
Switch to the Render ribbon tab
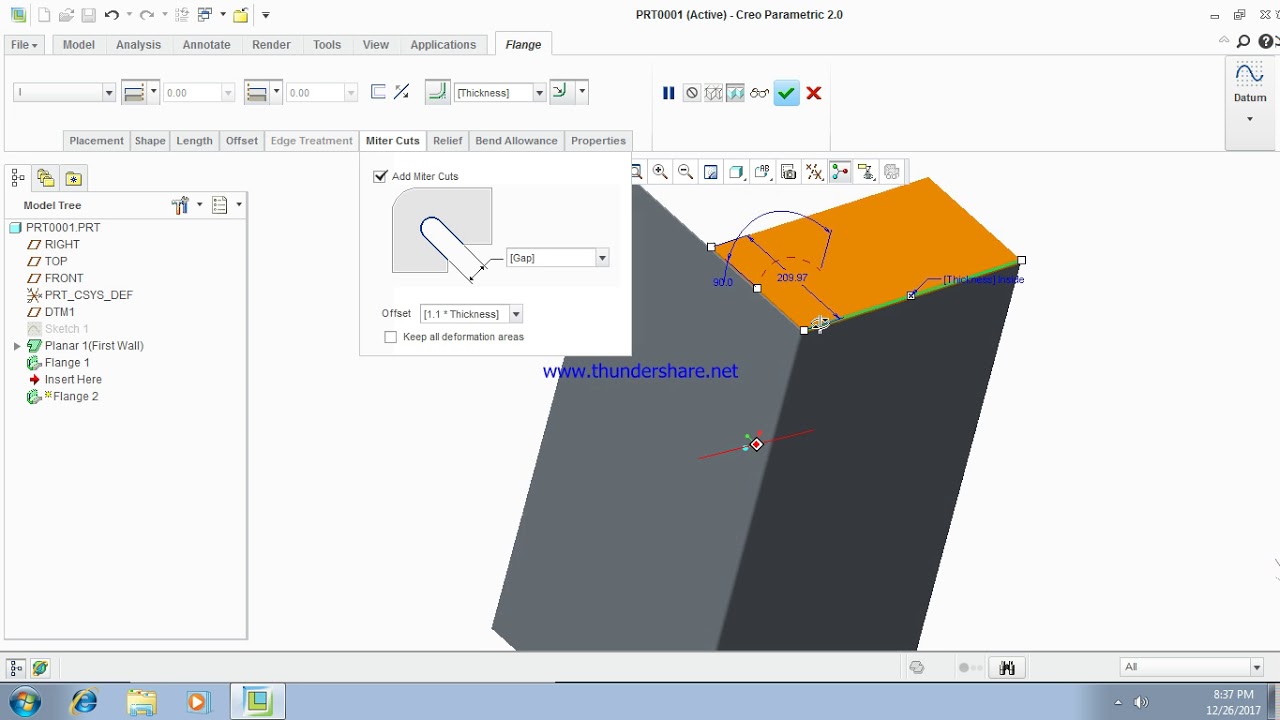coord(271,45)
